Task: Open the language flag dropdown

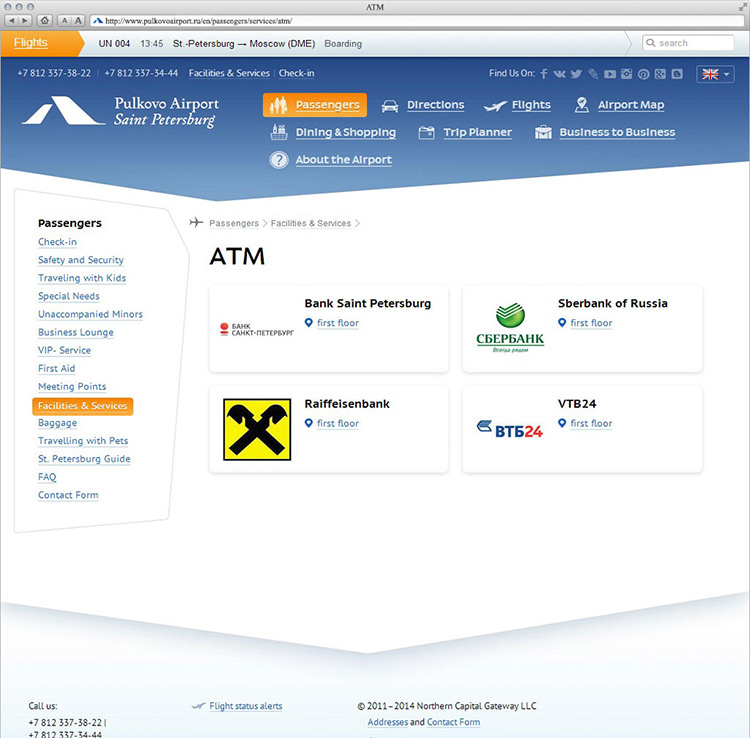Action: tap(715, 74)
